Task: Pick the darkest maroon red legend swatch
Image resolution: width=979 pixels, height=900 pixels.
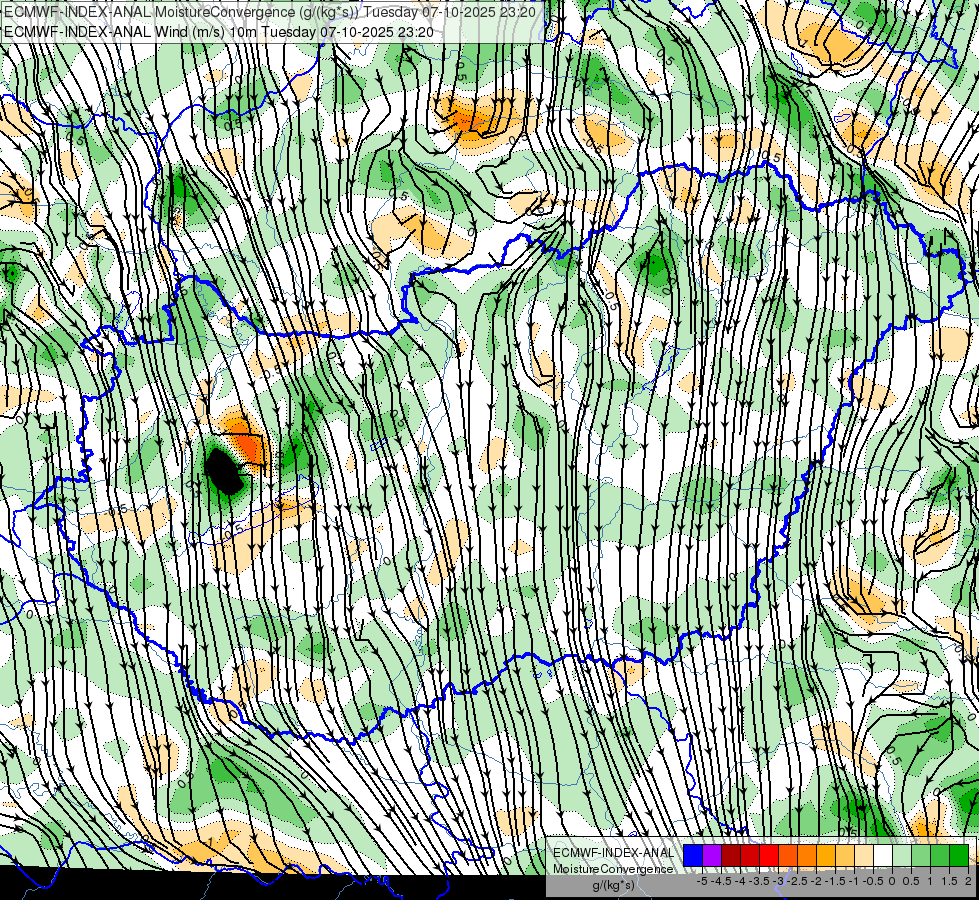Action: click(x=731, y=856)
